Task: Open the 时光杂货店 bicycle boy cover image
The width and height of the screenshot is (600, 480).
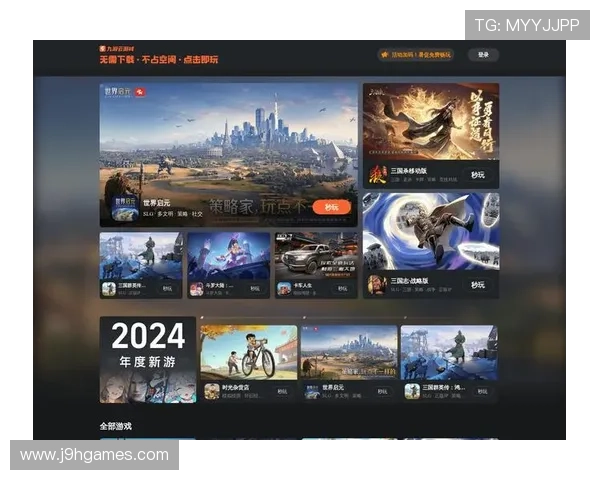Action: [x=247, y=351]
